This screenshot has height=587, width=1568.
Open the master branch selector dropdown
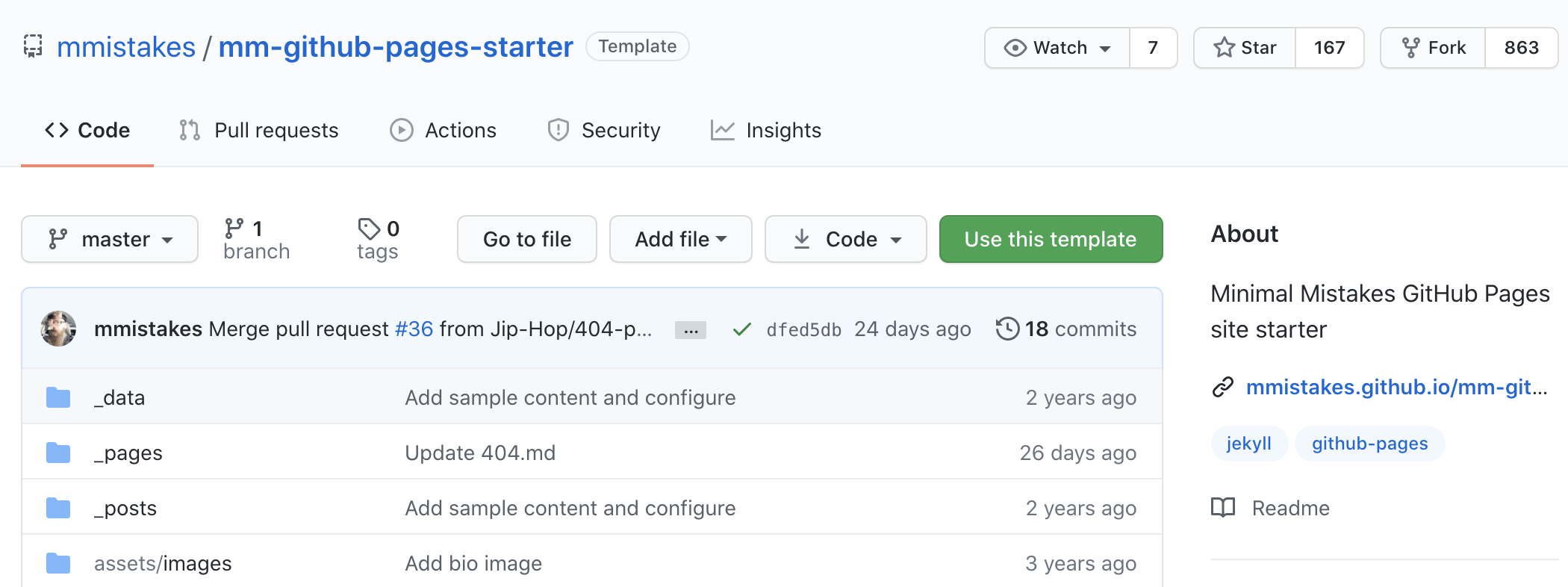[110, 239]
